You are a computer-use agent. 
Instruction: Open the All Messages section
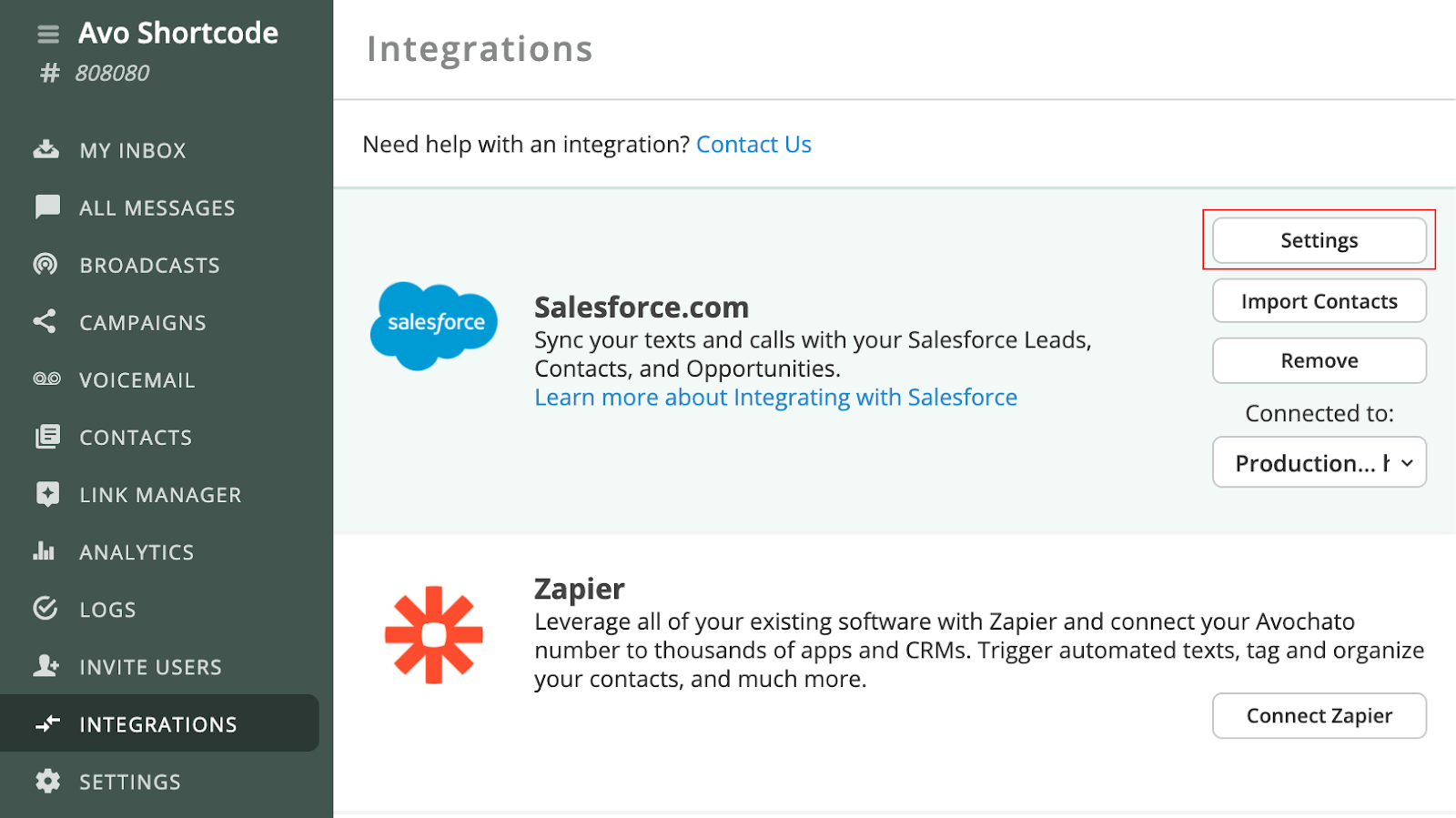[157, 207]
